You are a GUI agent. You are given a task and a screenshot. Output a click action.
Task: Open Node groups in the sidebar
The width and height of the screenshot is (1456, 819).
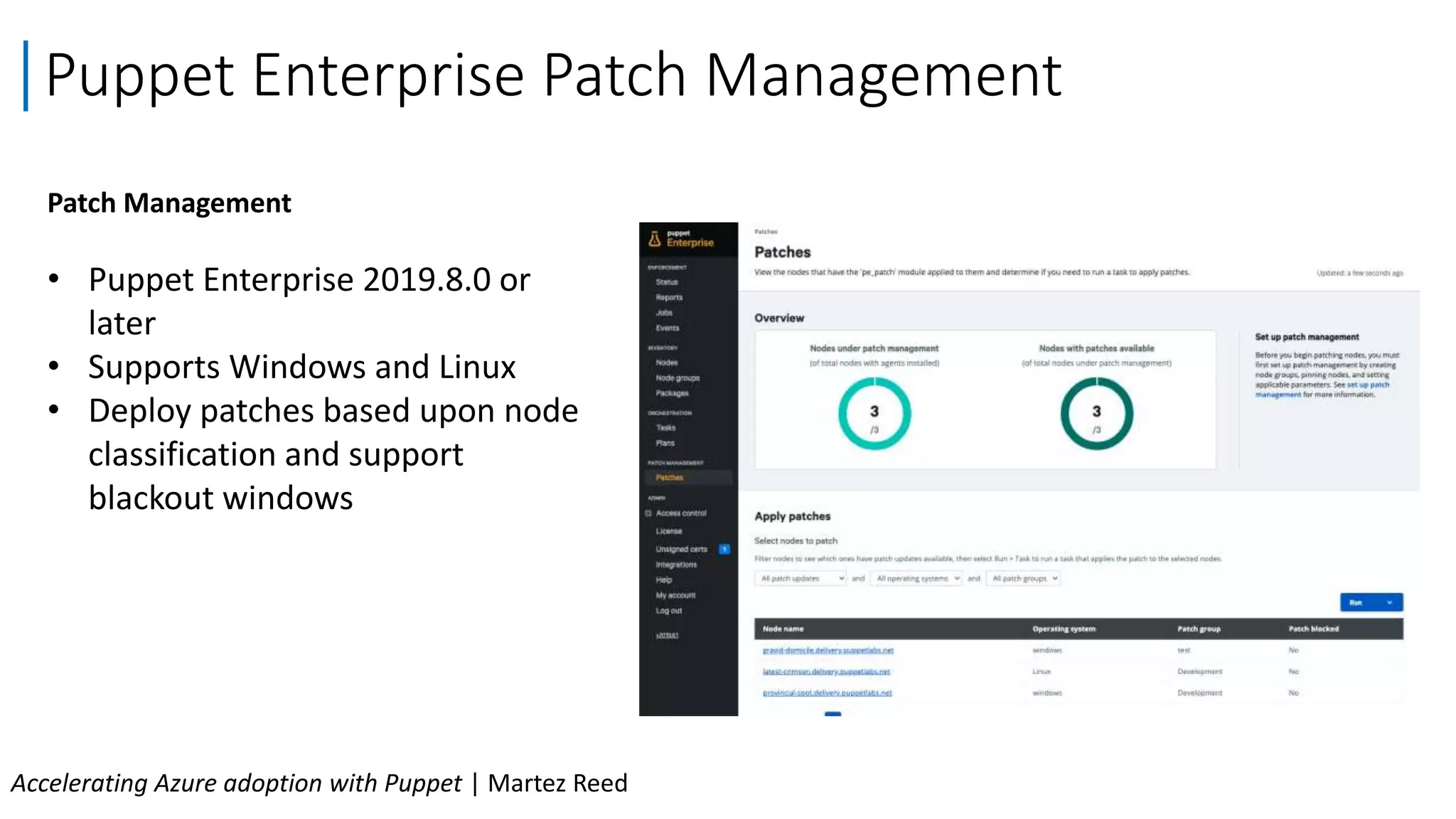[x=678, y=378]
